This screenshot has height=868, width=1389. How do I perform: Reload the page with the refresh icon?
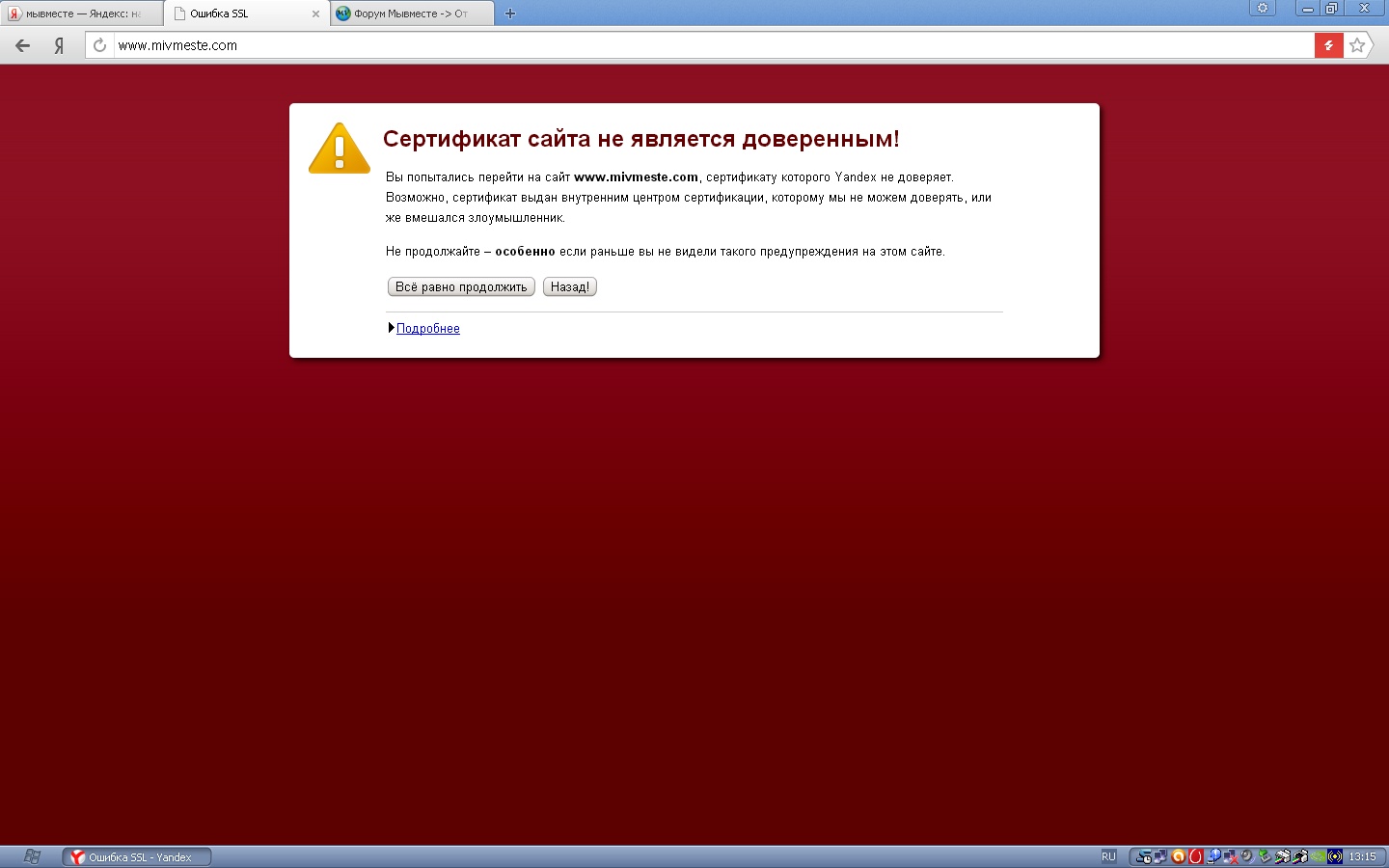coord(99,45)
